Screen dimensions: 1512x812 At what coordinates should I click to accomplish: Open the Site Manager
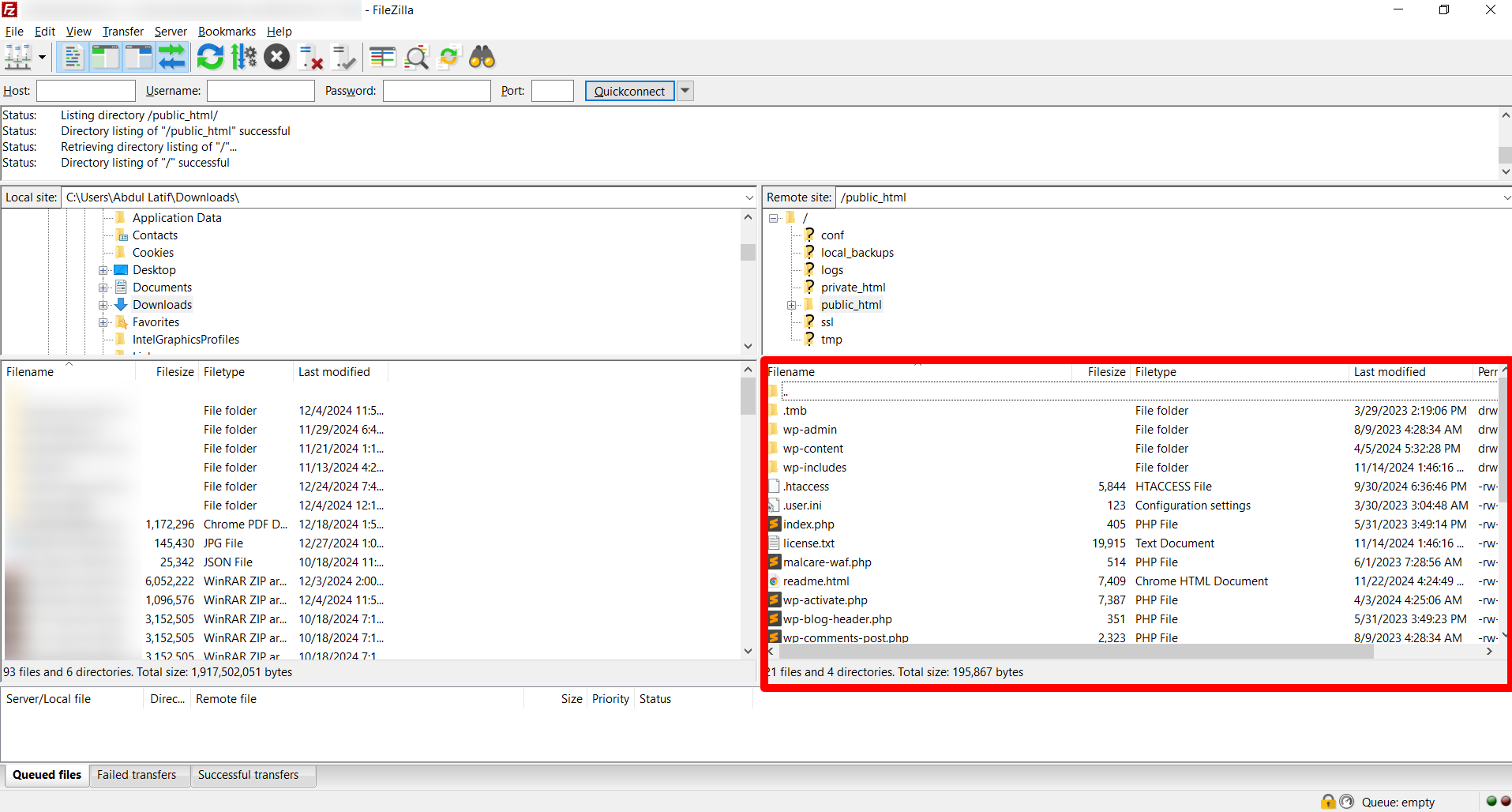(18, 57)
